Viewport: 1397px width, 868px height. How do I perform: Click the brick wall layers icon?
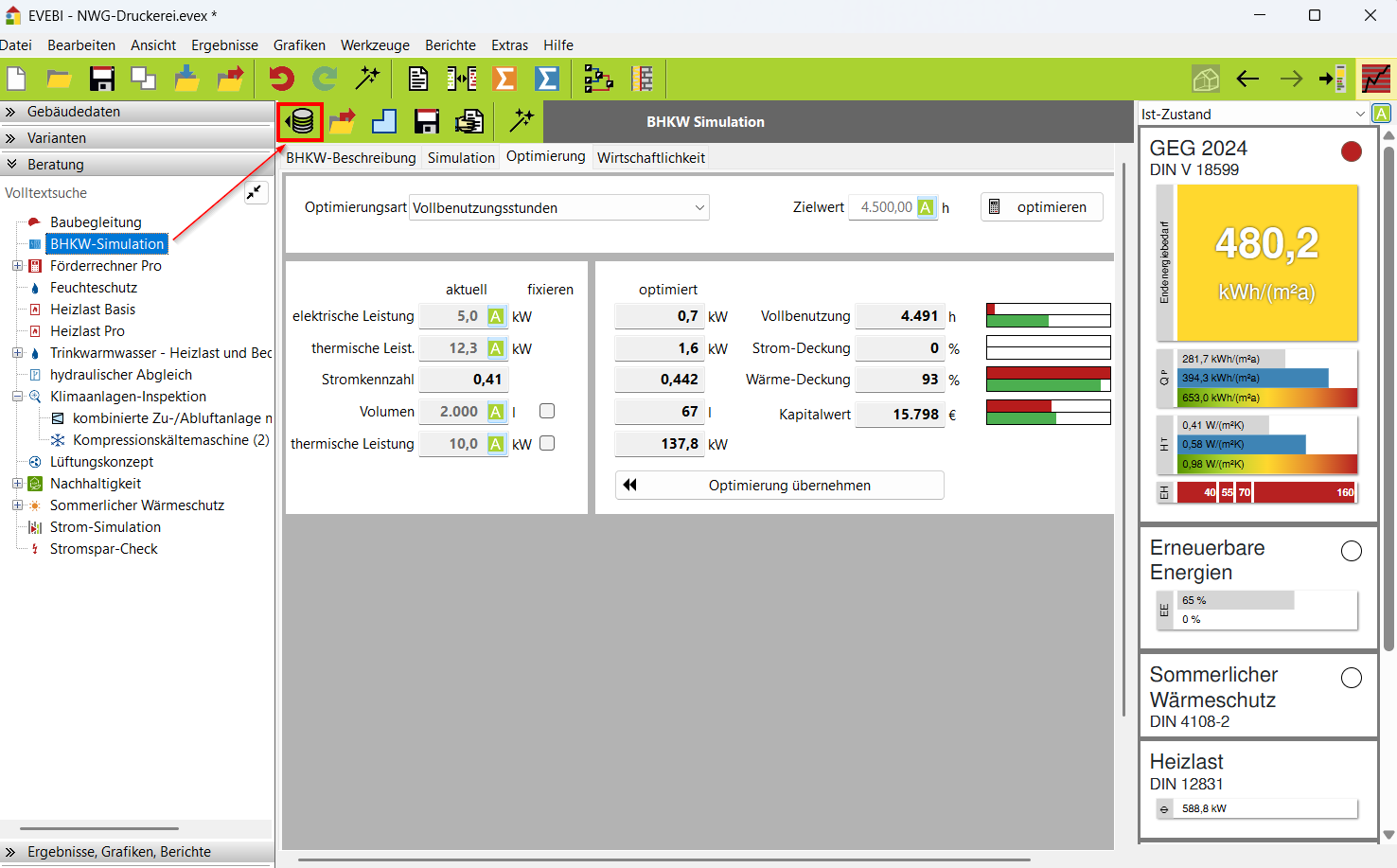pos(643,79)
